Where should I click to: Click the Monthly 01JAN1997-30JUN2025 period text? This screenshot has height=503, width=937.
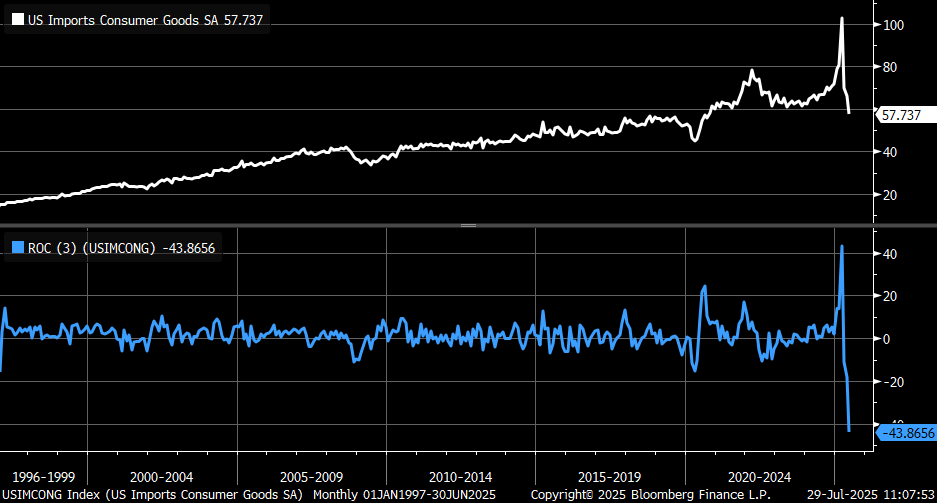point(404,495)
